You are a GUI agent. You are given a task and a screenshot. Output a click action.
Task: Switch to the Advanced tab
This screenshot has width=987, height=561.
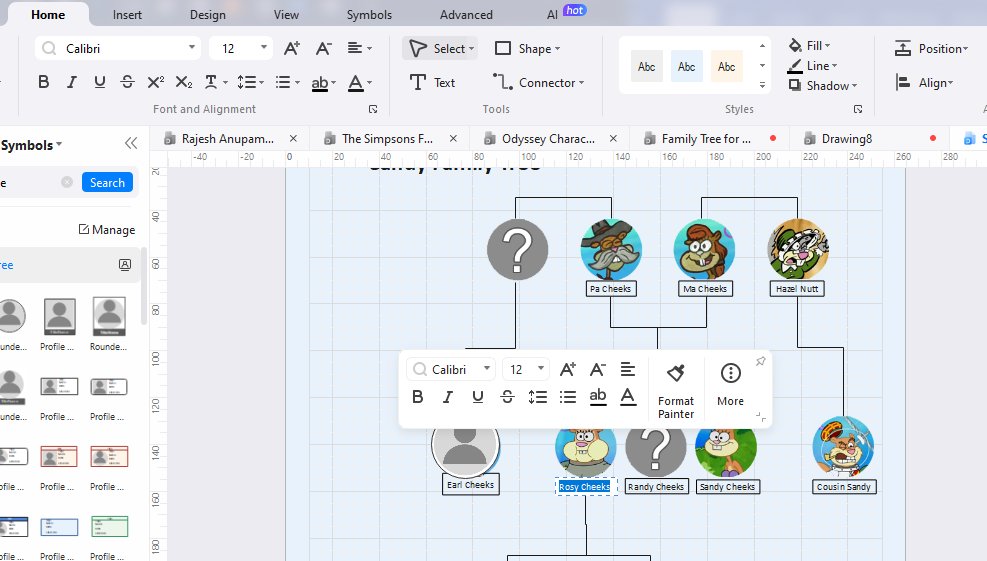pos(466,14)
